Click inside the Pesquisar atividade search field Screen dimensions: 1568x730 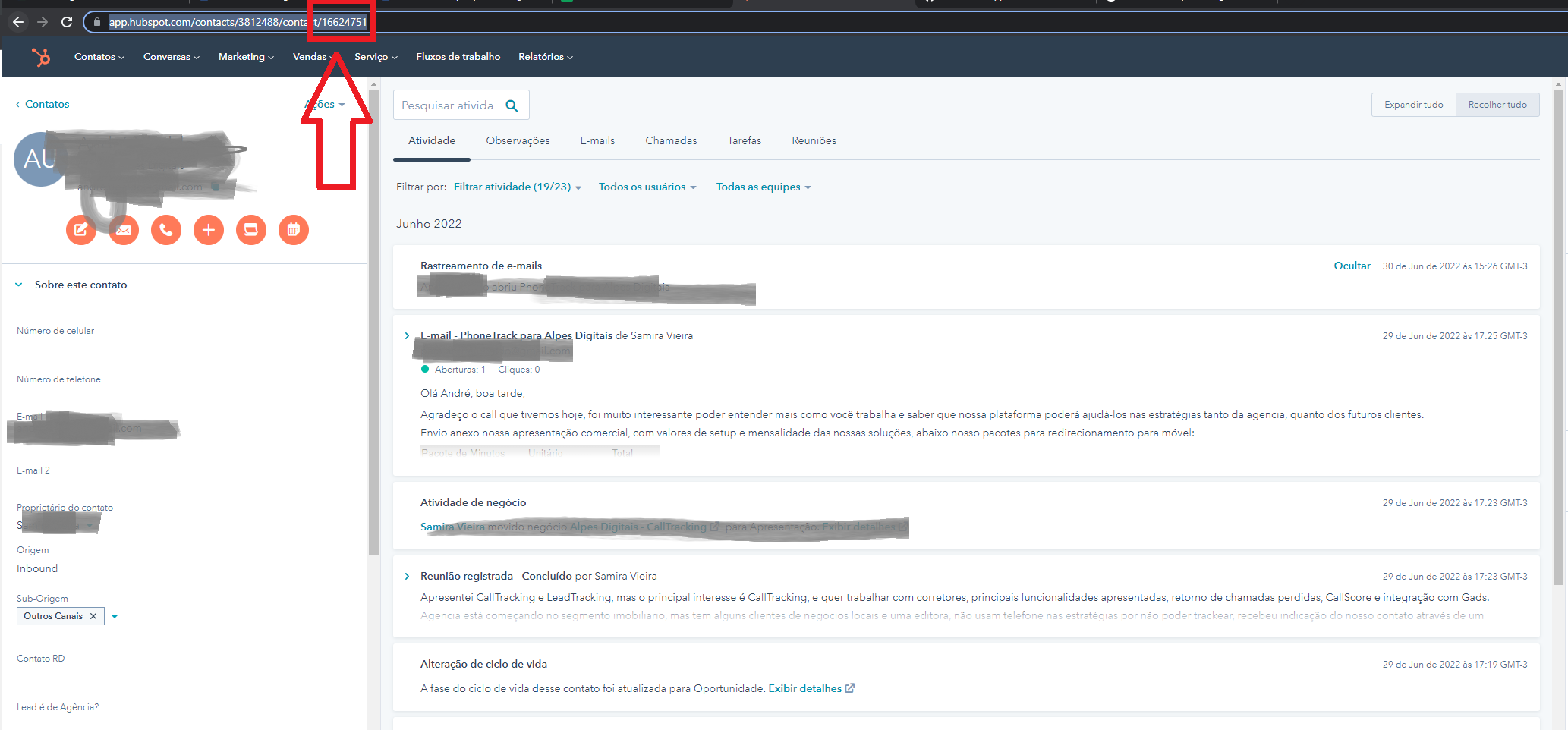(x=448, y=105)
